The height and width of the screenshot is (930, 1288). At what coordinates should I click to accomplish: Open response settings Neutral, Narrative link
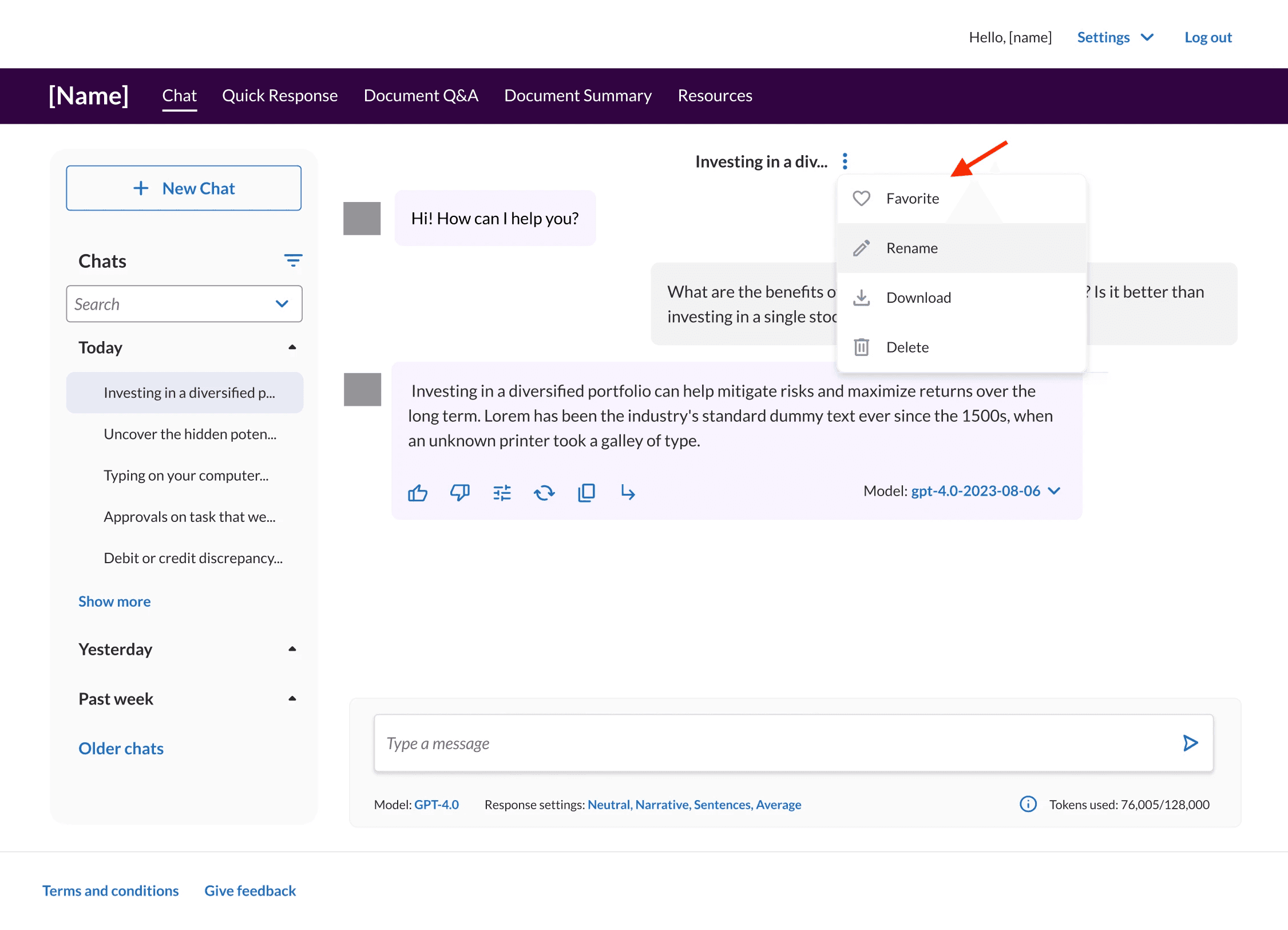[x=694, y=804]
